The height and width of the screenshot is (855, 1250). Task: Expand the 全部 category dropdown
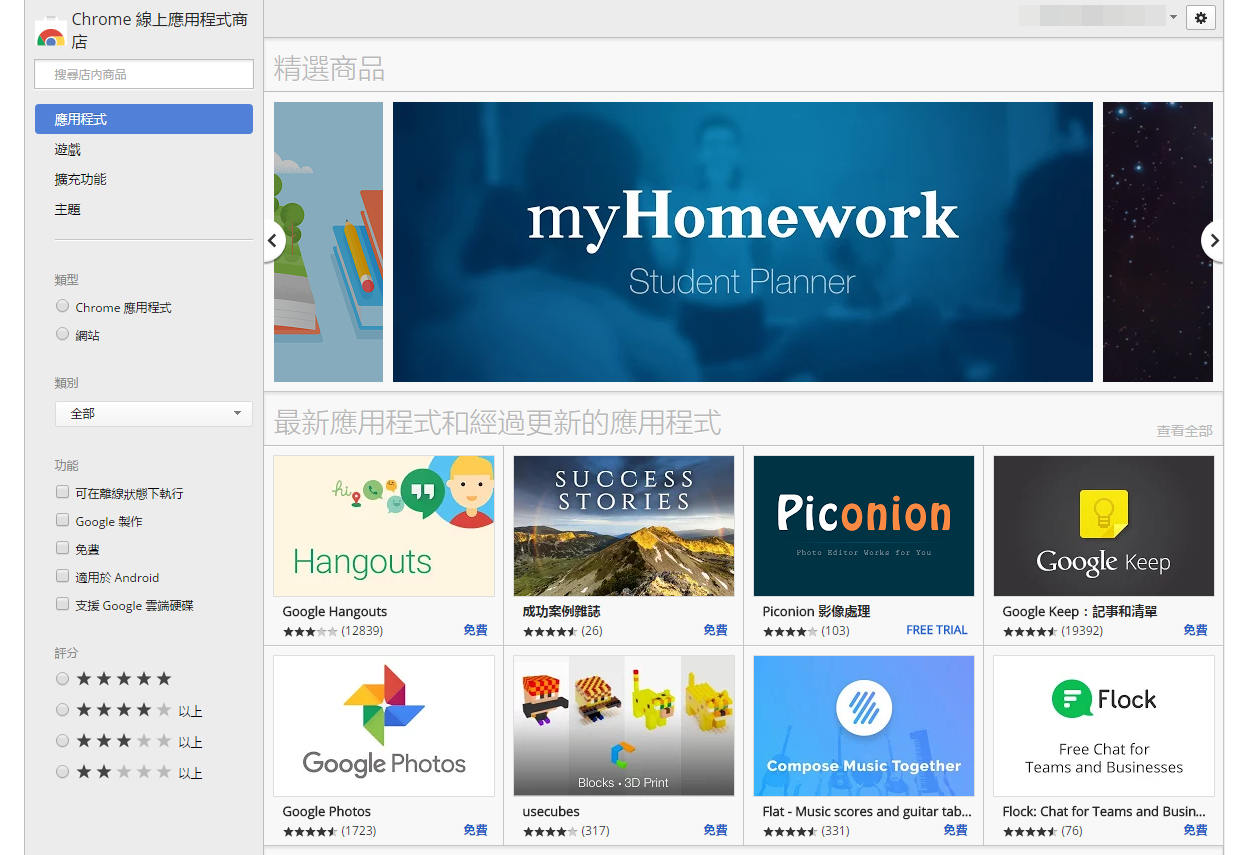pos(153,414)
